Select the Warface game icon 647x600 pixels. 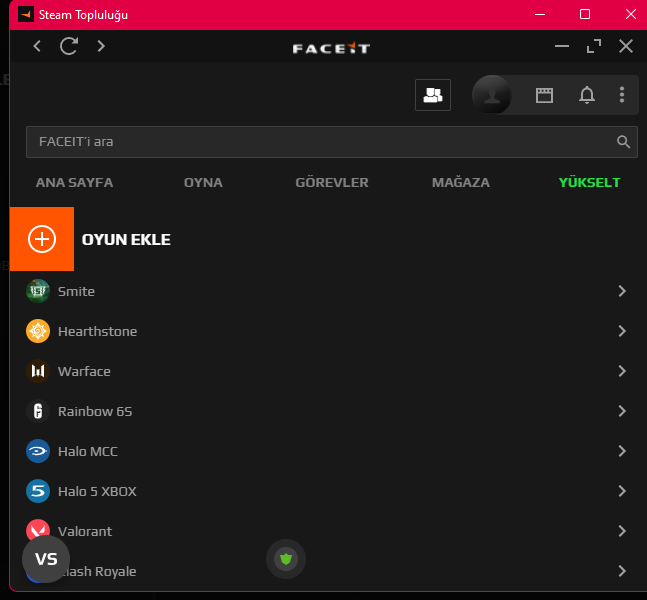pyautogui.click(x=38, y=371)
